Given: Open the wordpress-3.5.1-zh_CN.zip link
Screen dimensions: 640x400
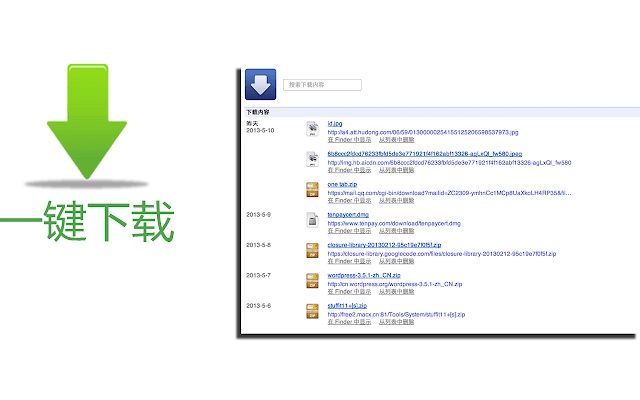Looking at the screenshot, I should (x=364, y=276).
